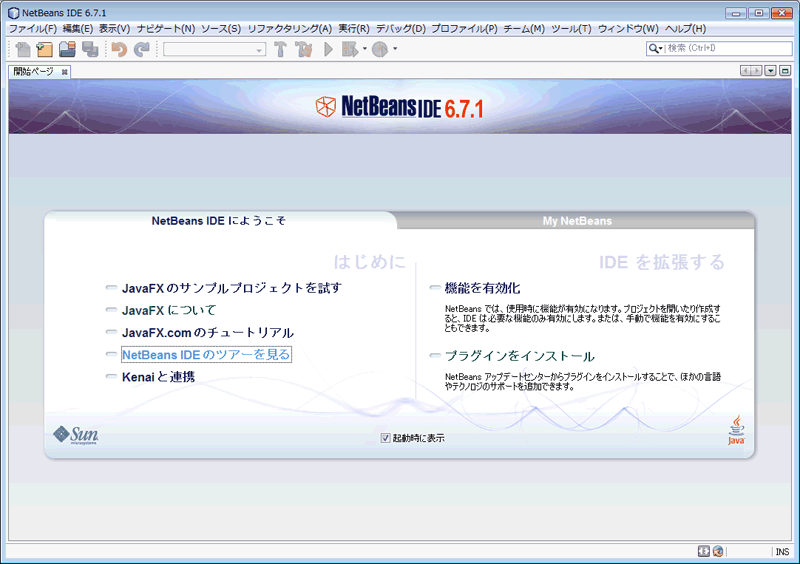Close the 開始ページ tab
Viewport: 800px width, 564px height.
[x=64, y=72]
